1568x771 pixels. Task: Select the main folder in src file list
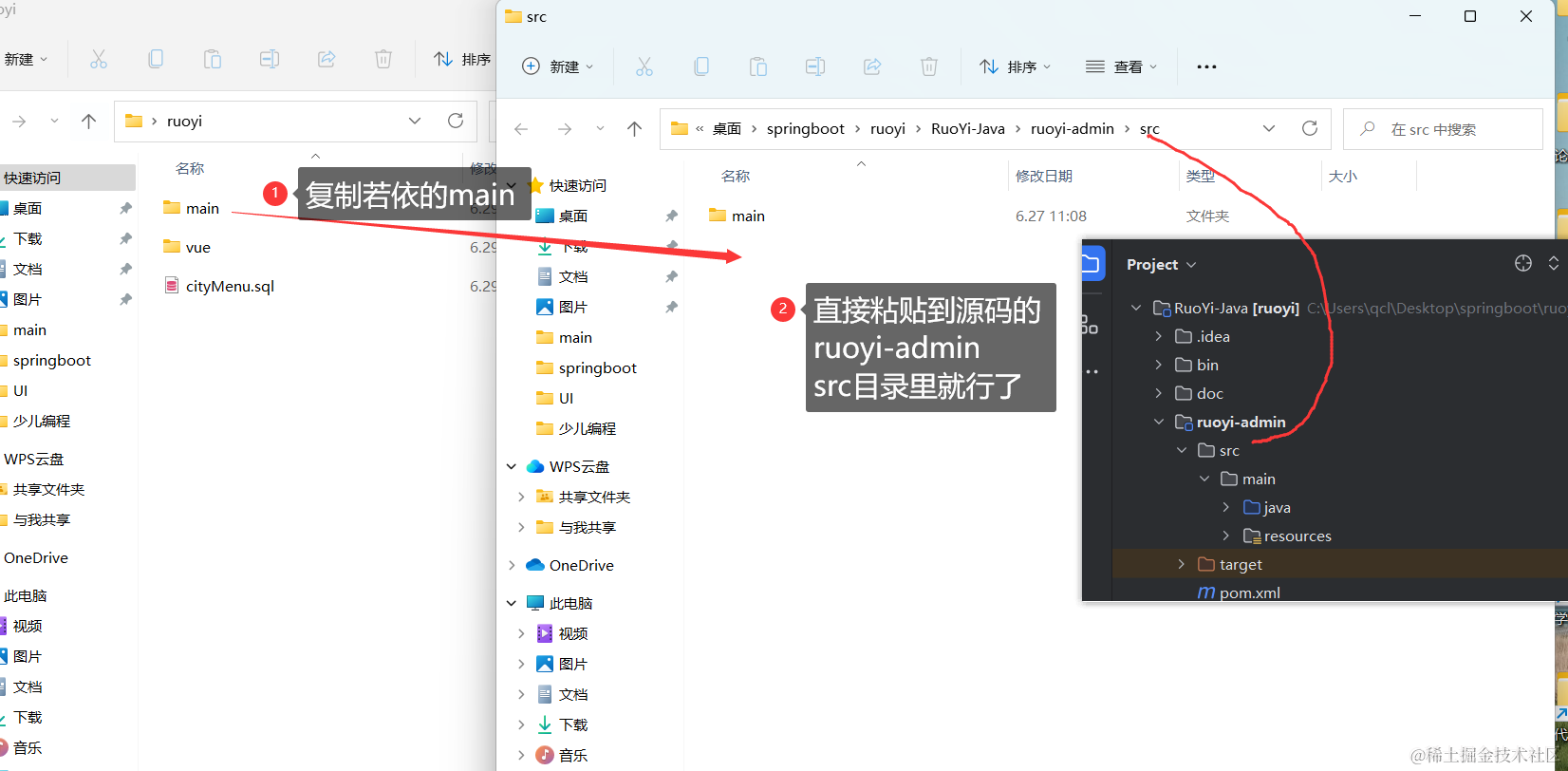[x=747, y=216]
